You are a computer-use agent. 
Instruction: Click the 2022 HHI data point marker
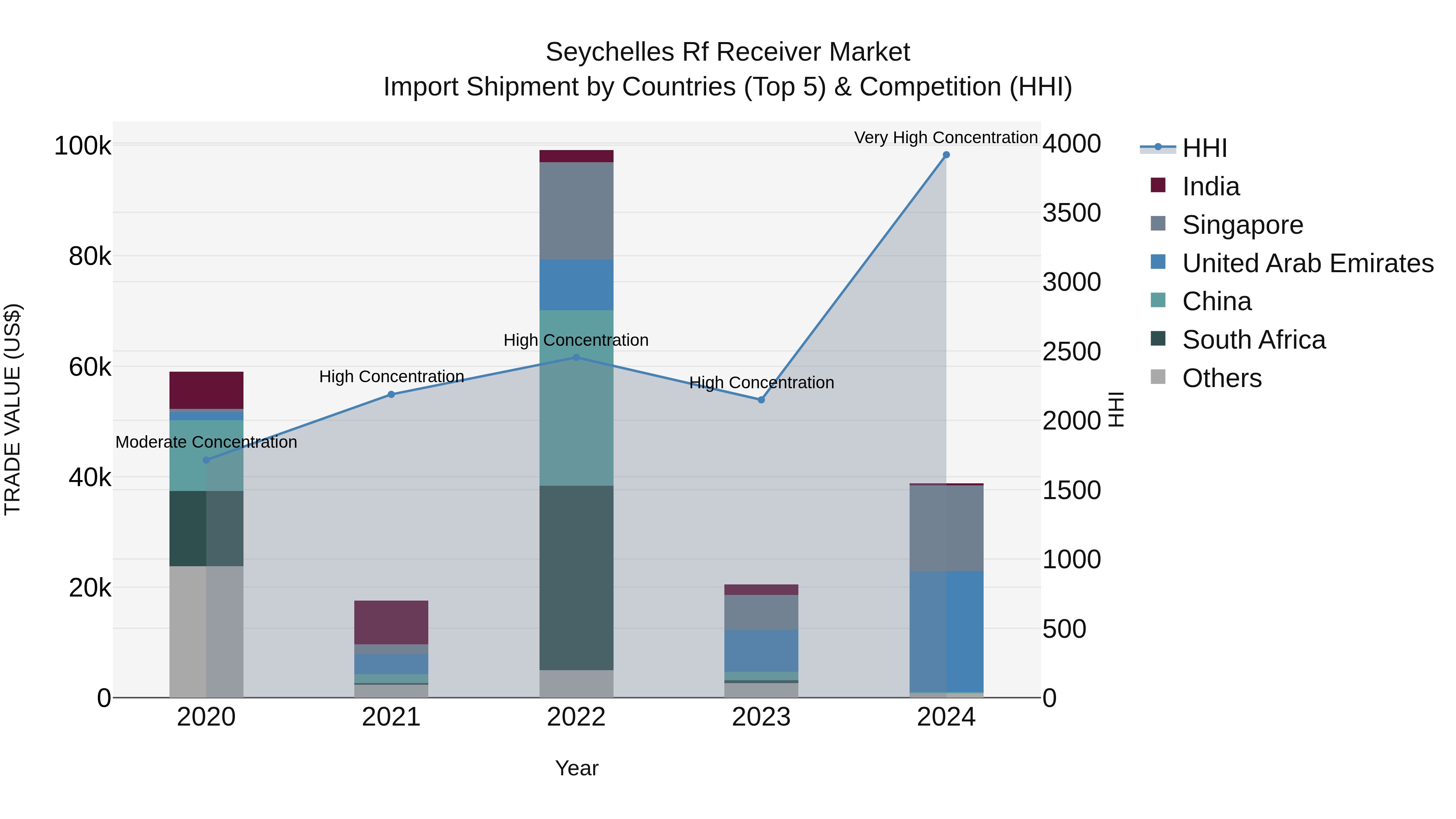[576, 357]
